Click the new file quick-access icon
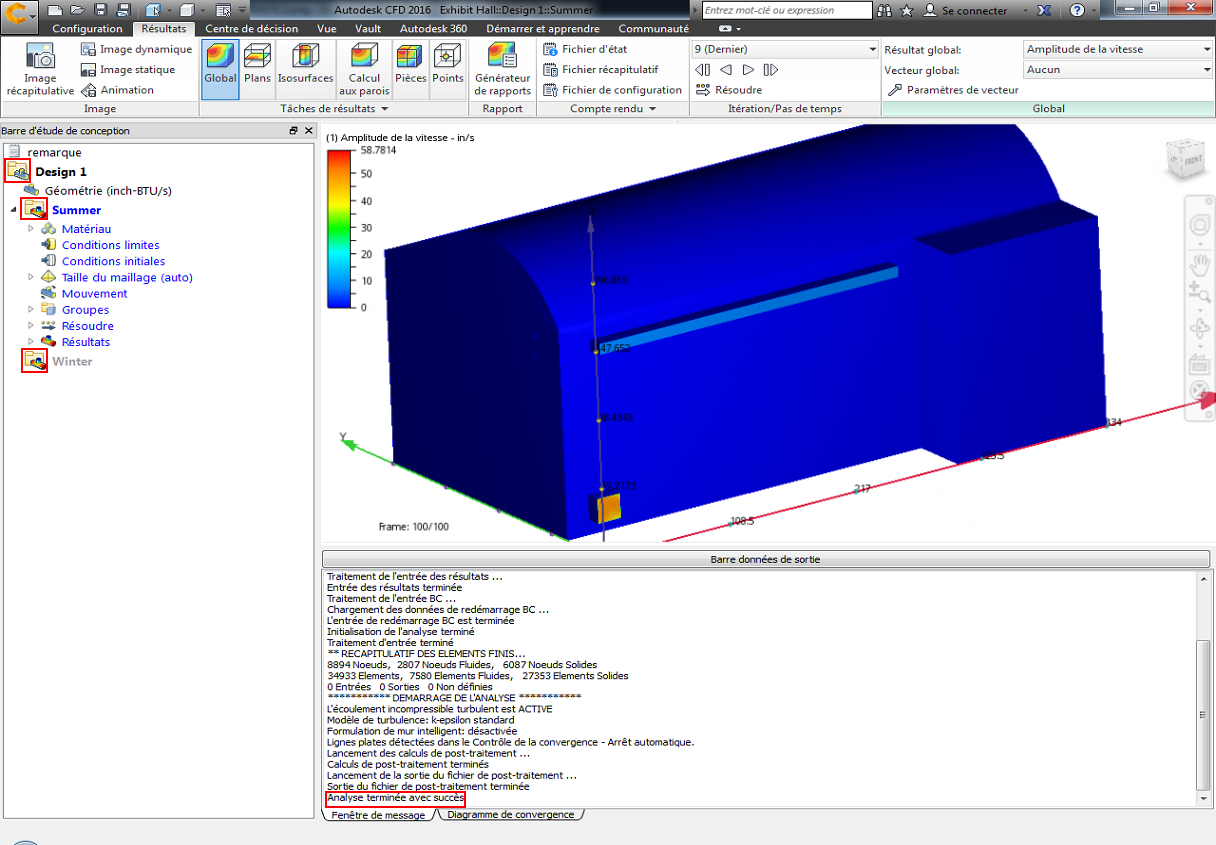 [54, 10]
